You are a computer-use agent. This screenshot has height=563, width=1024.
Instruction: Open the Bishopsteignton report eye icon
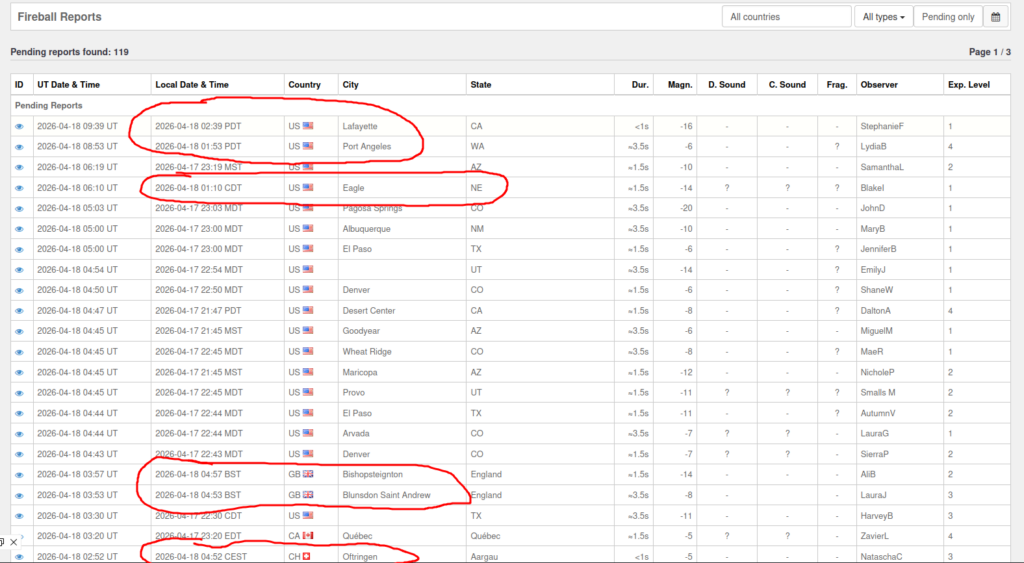(x=19, y=475)
